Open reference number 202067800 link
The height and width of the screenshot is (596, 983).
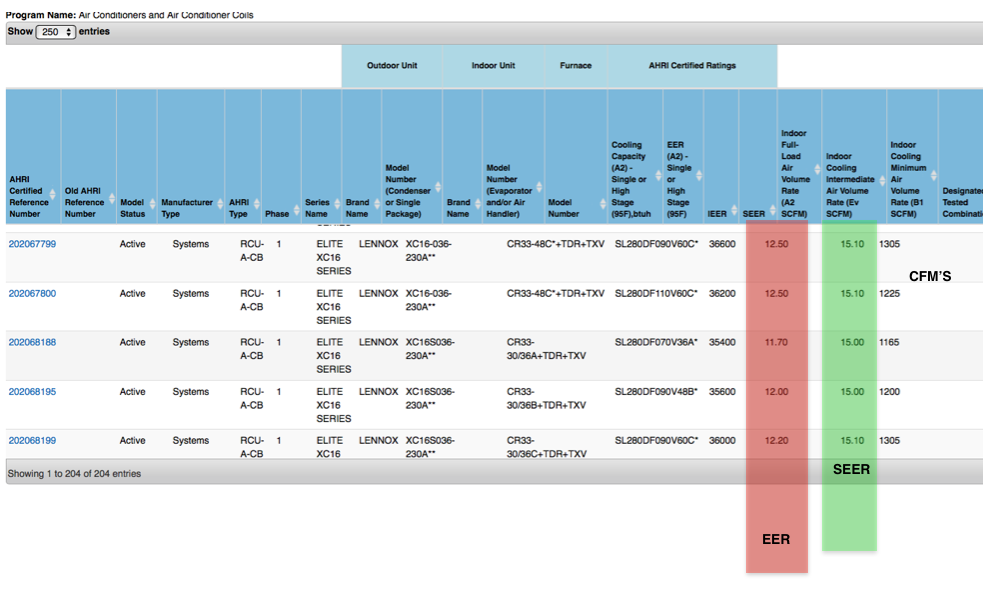pos(32,294)
